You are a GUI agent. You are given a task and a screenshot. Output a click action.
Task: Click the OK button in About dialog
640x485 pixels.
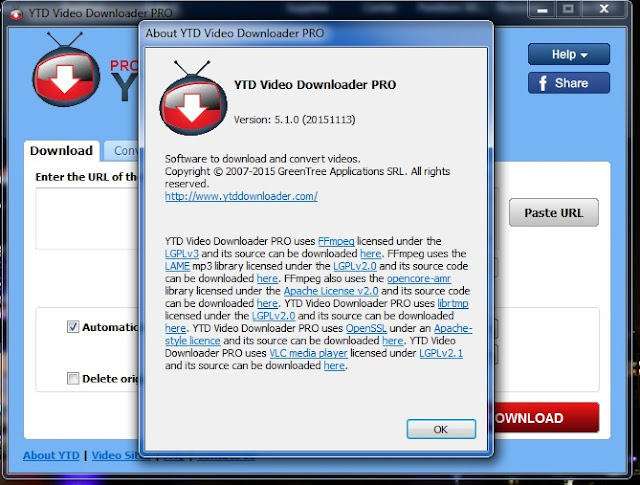point(441,429)
